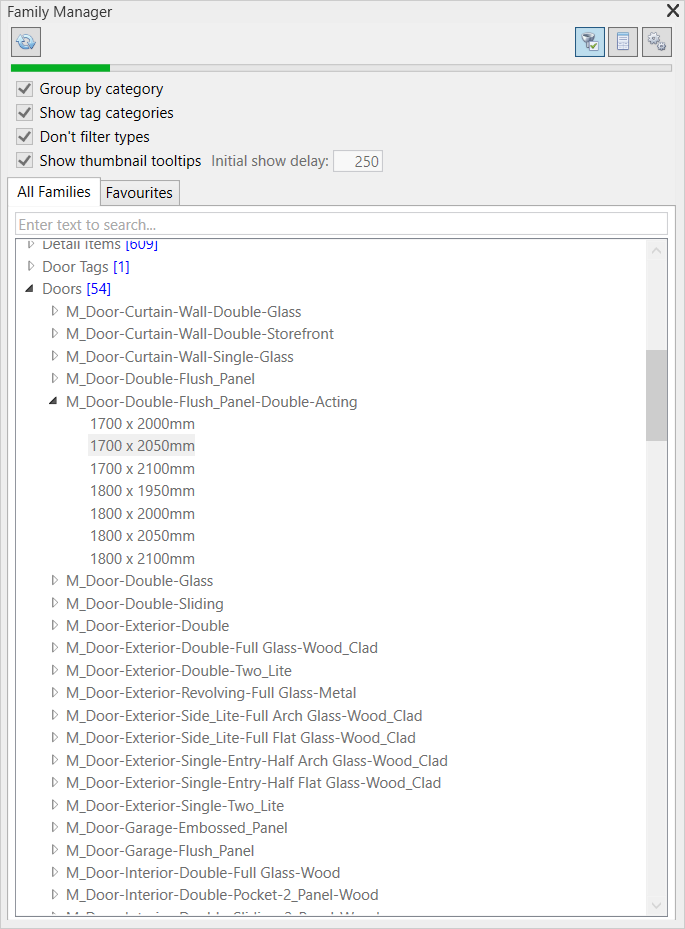Expand M_Door-Garage-Embossed_Panel family
This screenshot has width=685, height=929.
click(x=55, y=827)
